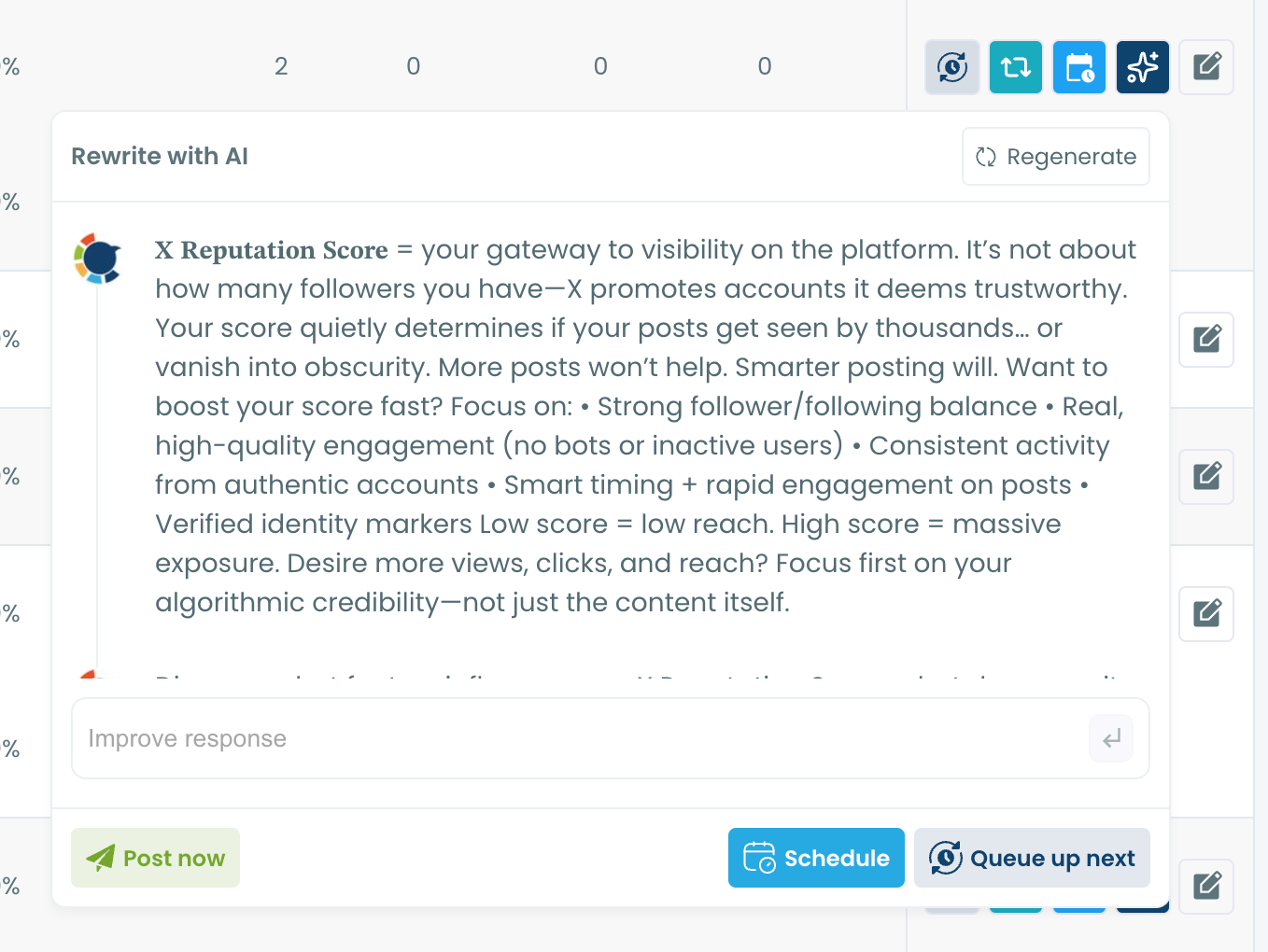The height and width of the screenshot is (952, 1268).
Task: Click the third edit pencil icon from top
Action: click(1205, 477)
